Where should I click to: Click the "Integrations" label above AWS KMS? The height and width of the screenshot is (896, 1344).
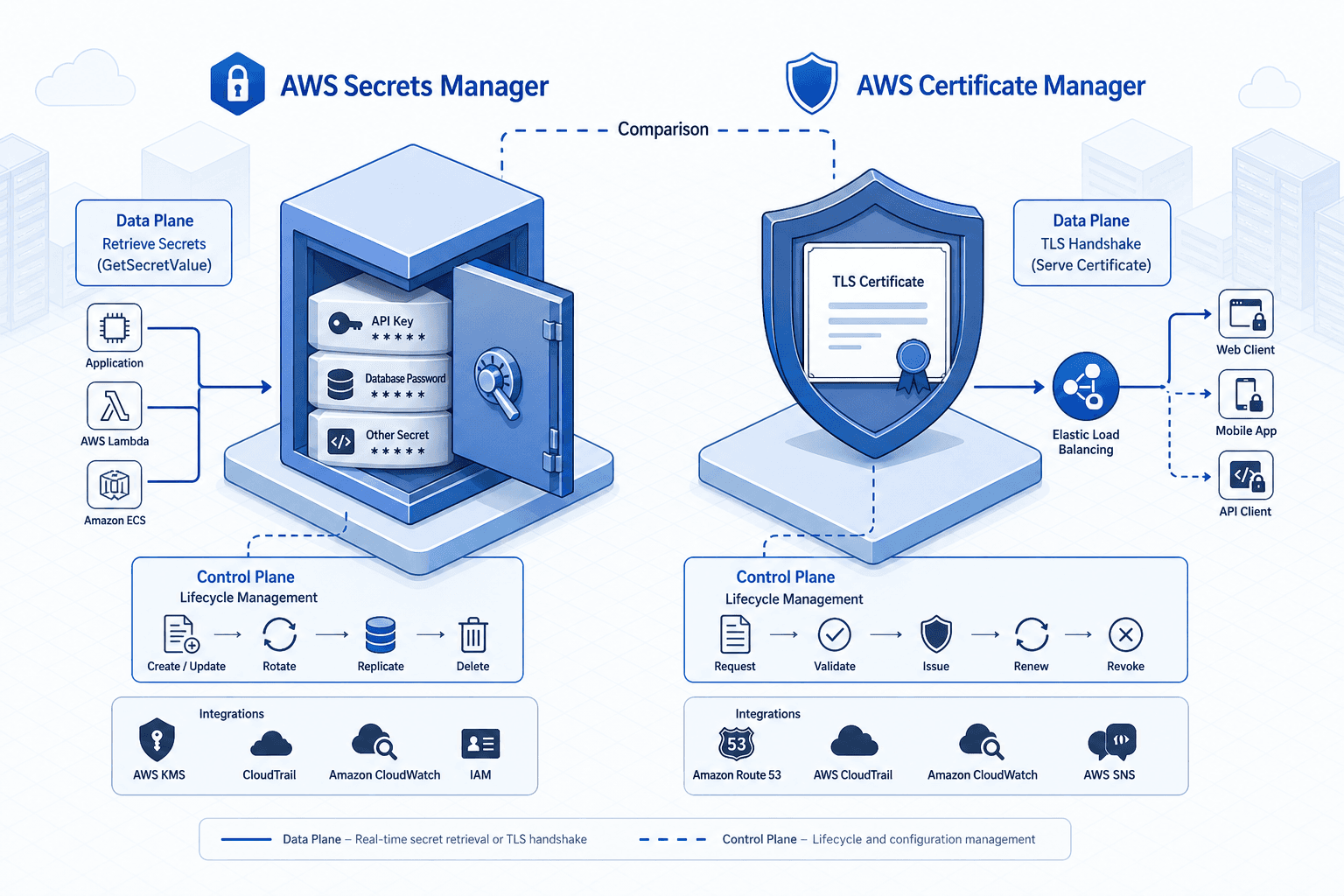231,714
